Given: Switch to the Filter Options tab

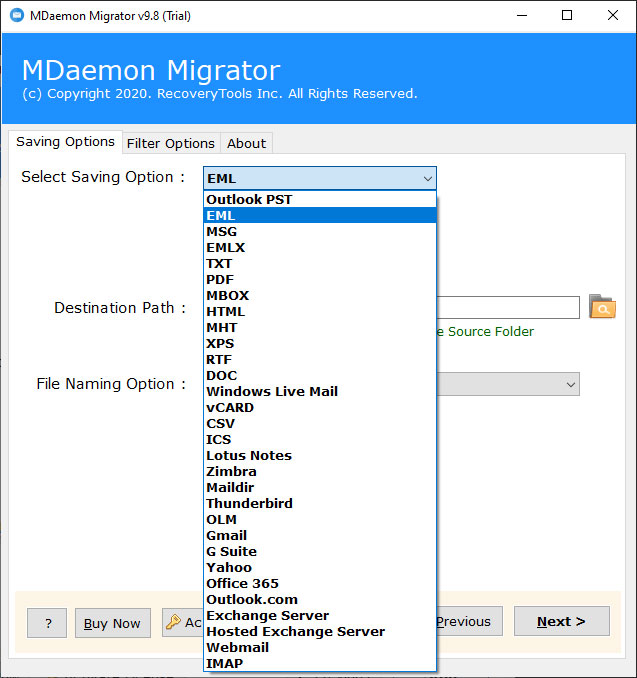Looking at the screenshot, I should [x=171, y=143].
